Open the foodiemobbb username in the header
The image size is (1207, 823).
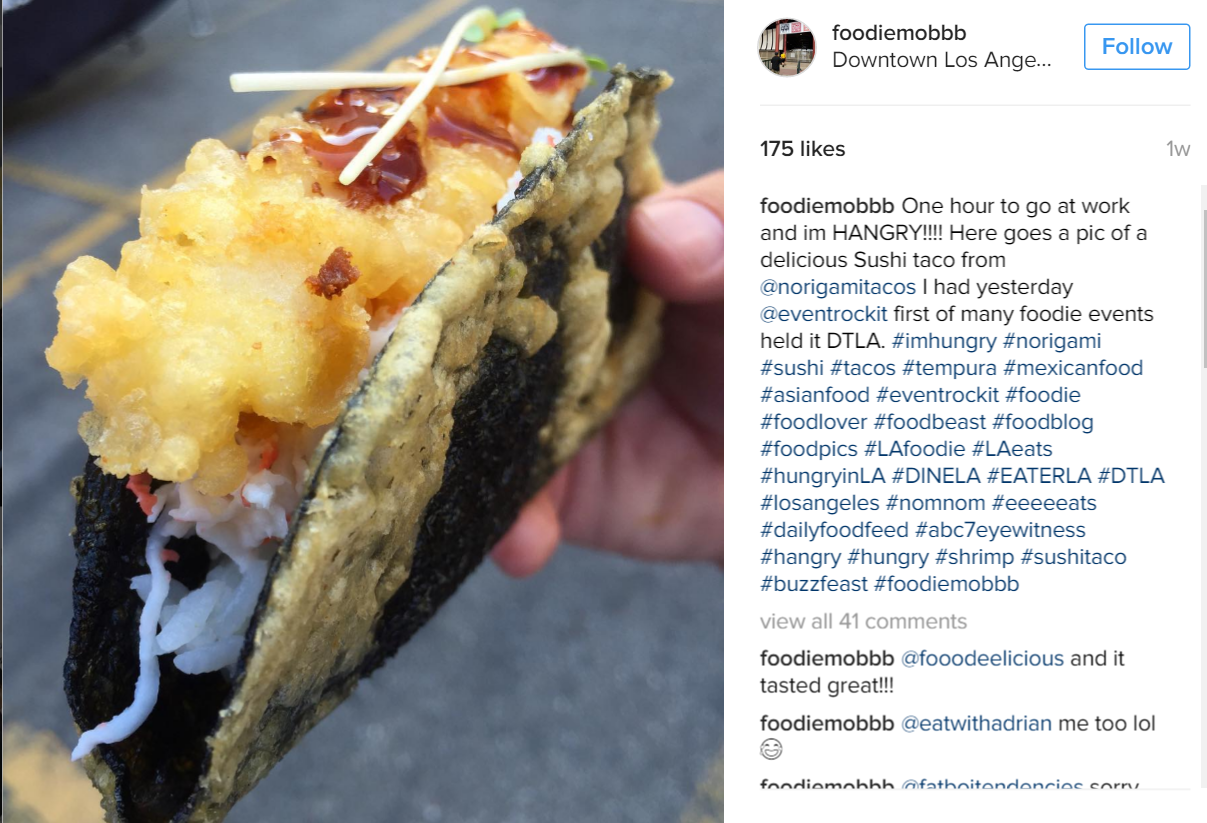[899, 33]
